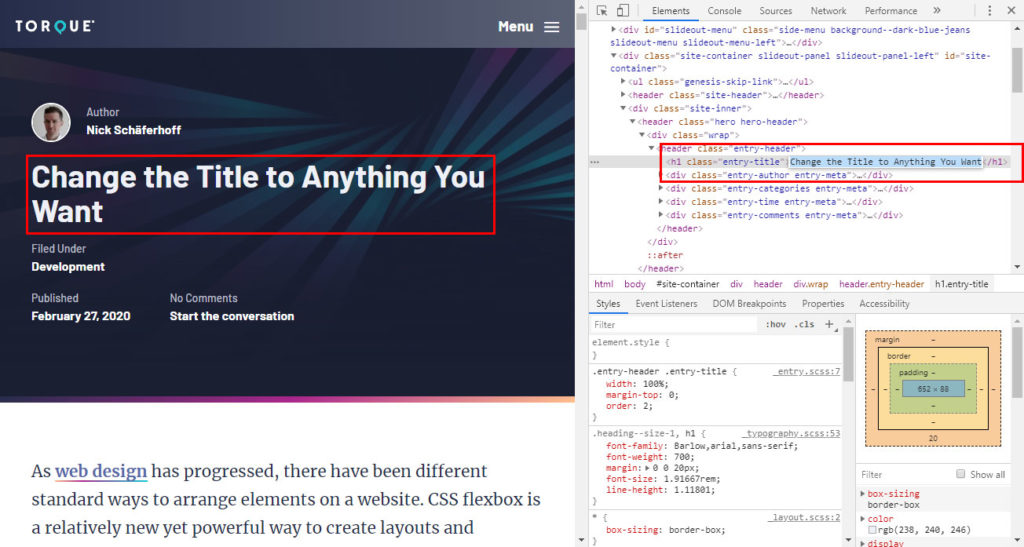Viewport: 1024px width, 547px height.
Task: Click the 652 × 88 box model content
Action: click(x=933, y=389)
